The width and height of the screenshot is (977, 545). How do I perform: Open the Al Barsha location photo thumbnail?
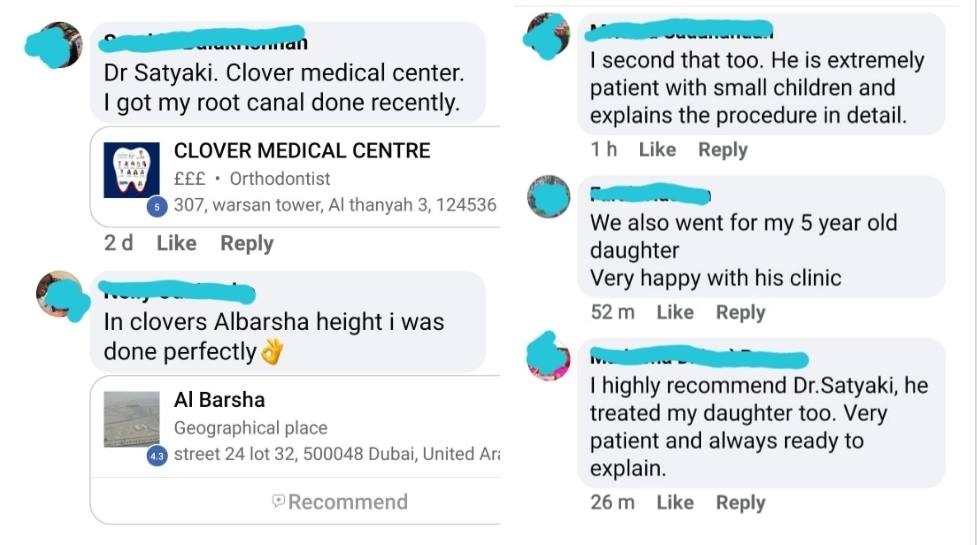pyautogui.click(x=131, y=419)
